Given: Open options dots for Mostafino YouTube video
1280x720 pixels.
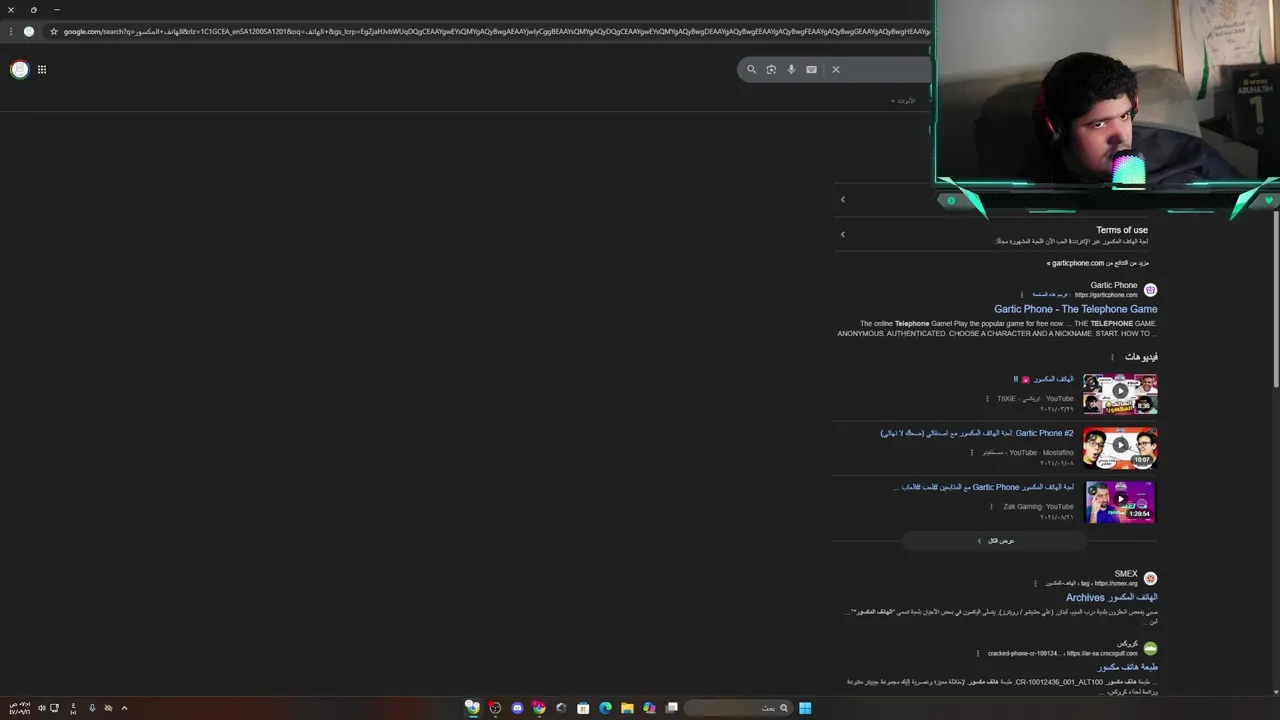Looking at the screenshot, I should click(x=971, y=453).
